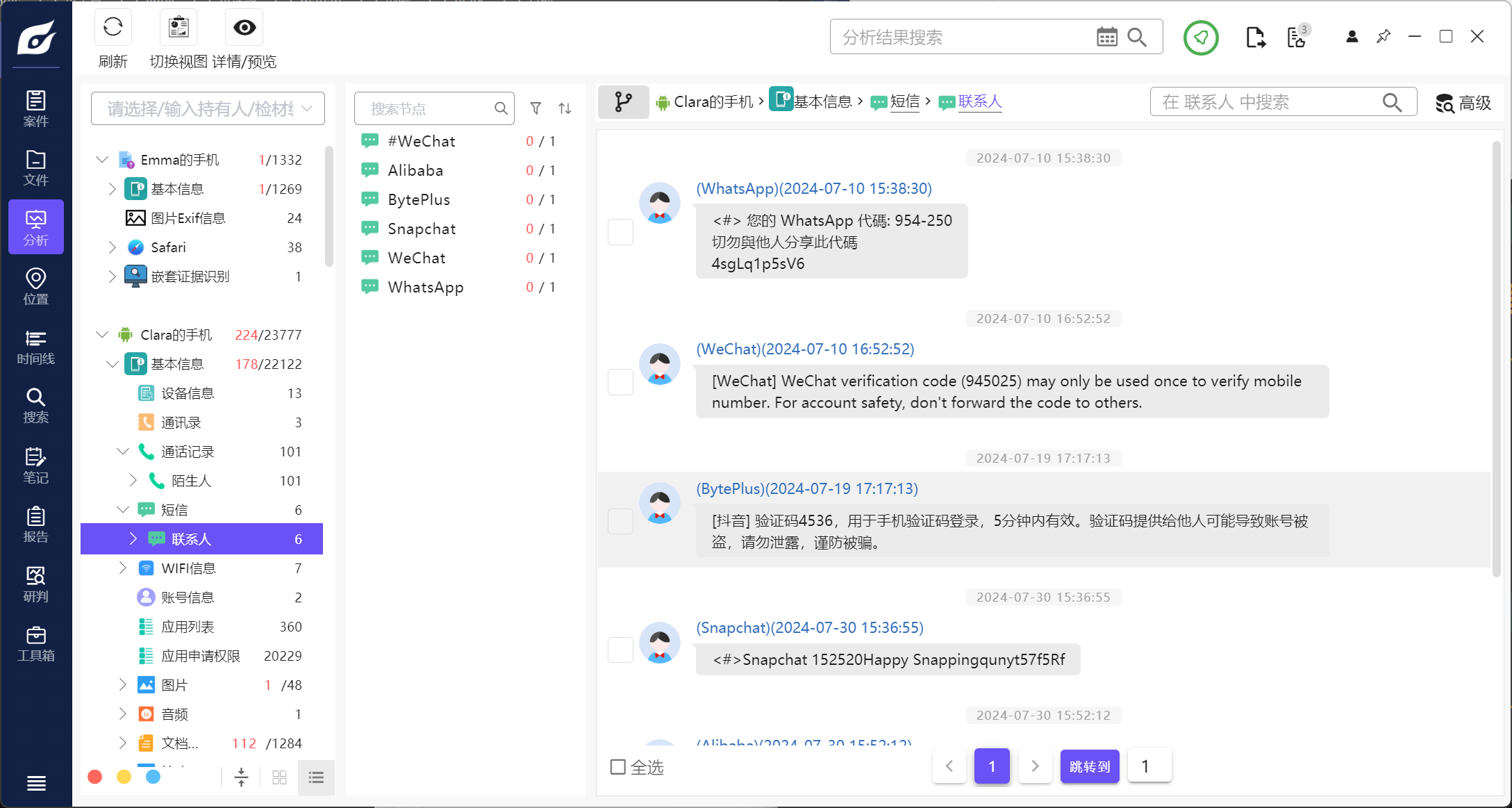1512x808 pixels.
Task: Click the filter funnel icon beside node search
Action: tap(535, 108)
